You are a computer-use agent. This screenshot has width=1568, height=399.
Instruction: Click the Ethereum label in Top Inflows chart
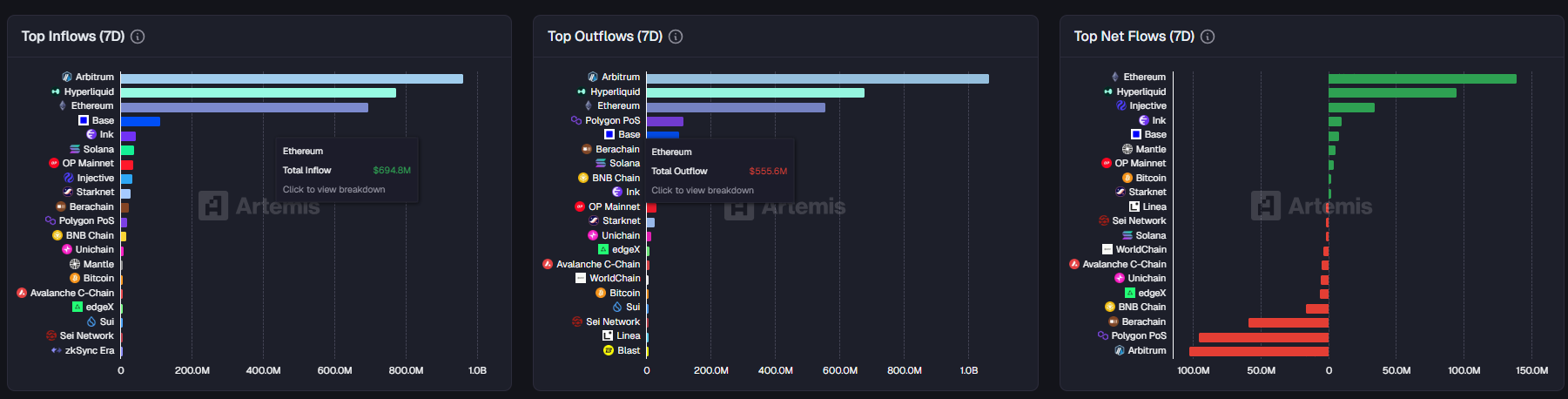click(x=92, y=105)
